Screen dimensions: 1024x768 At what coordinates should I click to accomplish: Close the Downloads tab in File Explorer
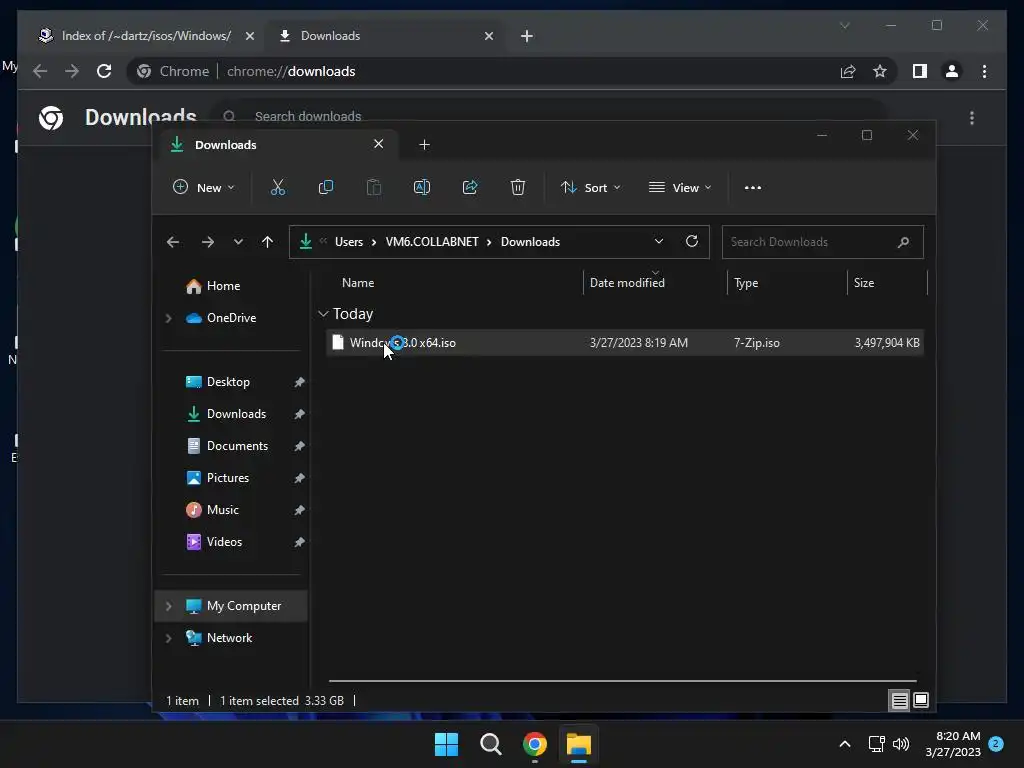point(378,144)
